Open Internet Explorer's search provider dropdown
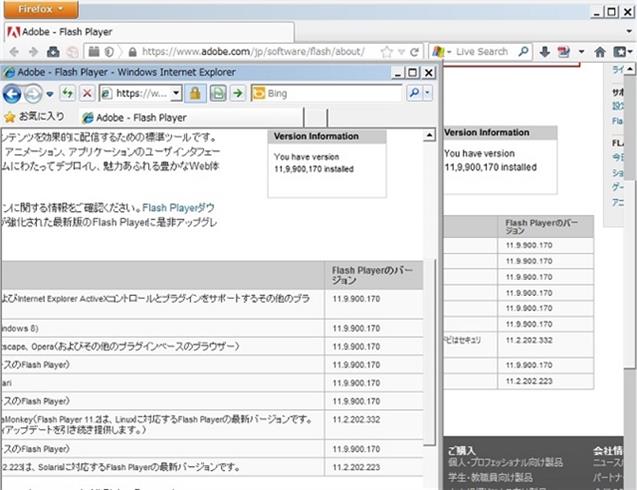This screenshot has width=637, height=490. coord(427,93)
